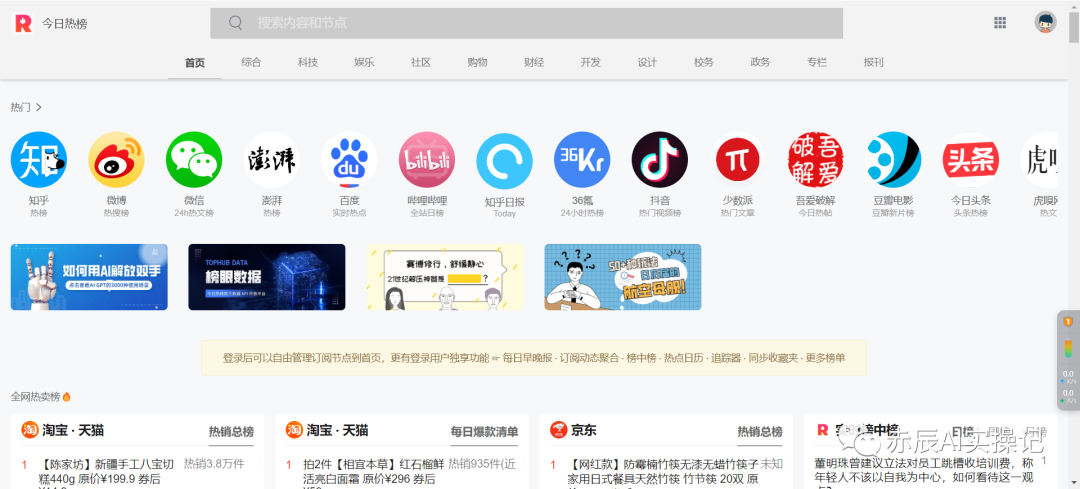
Task: Click the 每日早晚报 link in notice
Action: (527, 358)
